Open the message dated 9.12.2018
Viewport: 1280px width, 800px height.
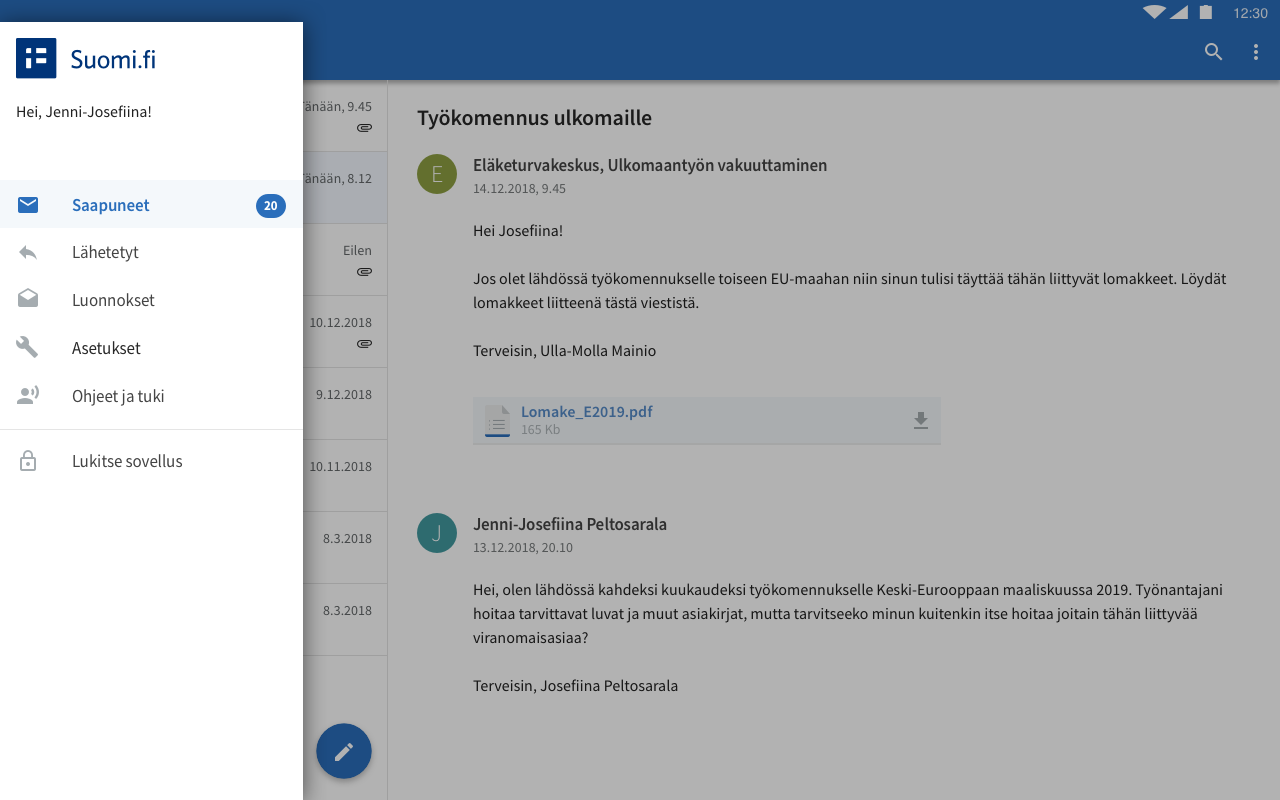click(x=345, y=403)
